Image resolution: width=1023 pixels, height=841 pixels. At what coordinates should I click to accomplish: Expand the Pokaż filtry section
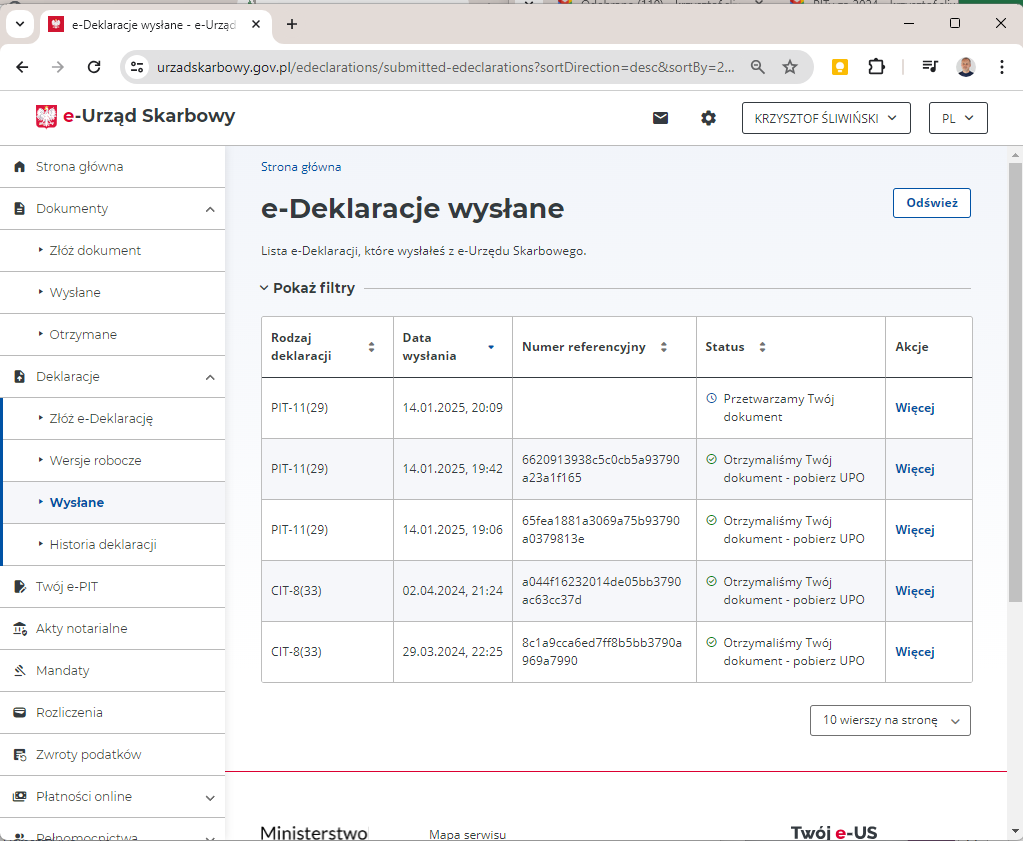click(x=308, y=288)
